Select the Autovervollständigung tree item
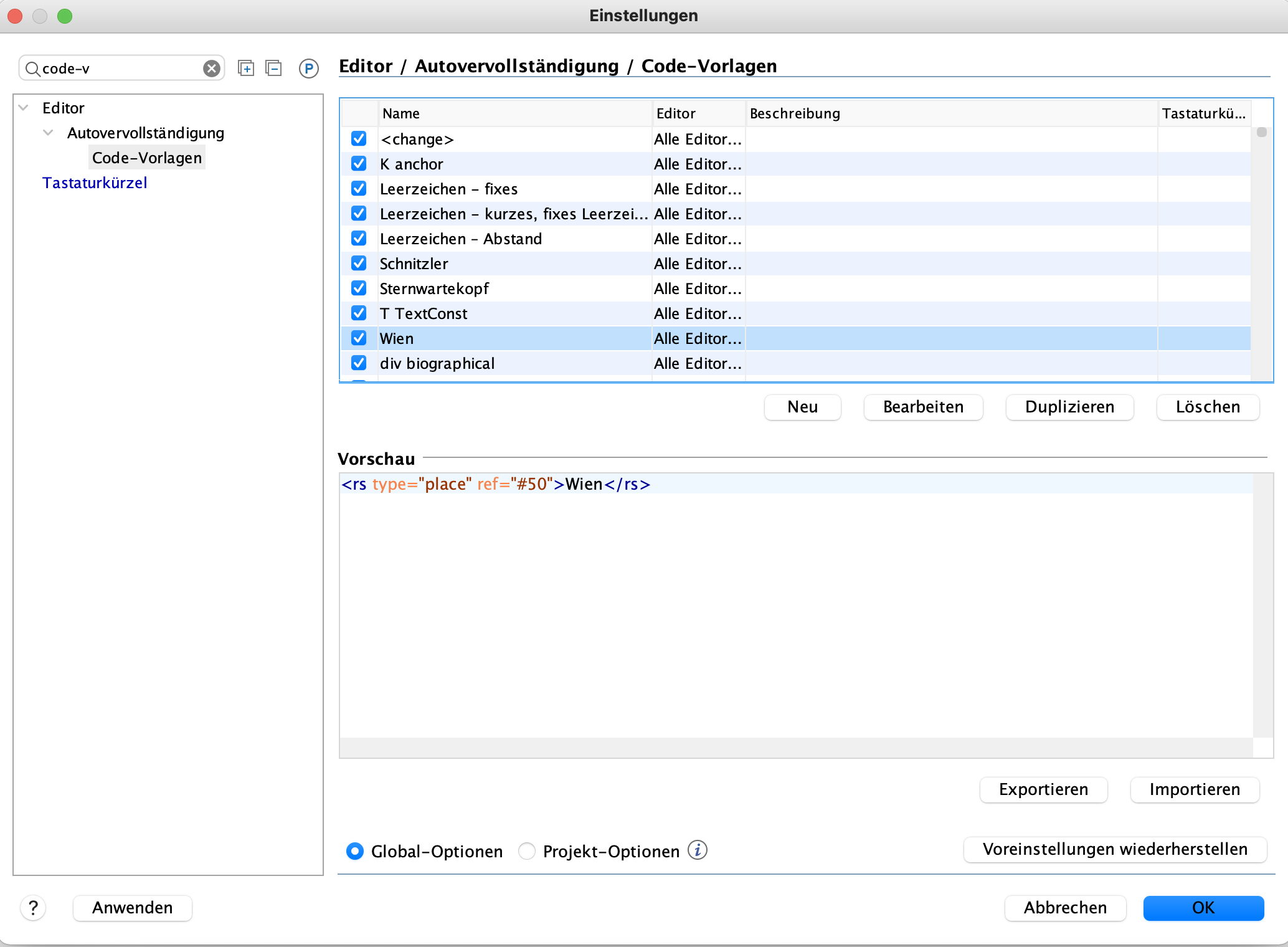The height and width of the screenshot is (947, 1288). click(x=146, y=133)
